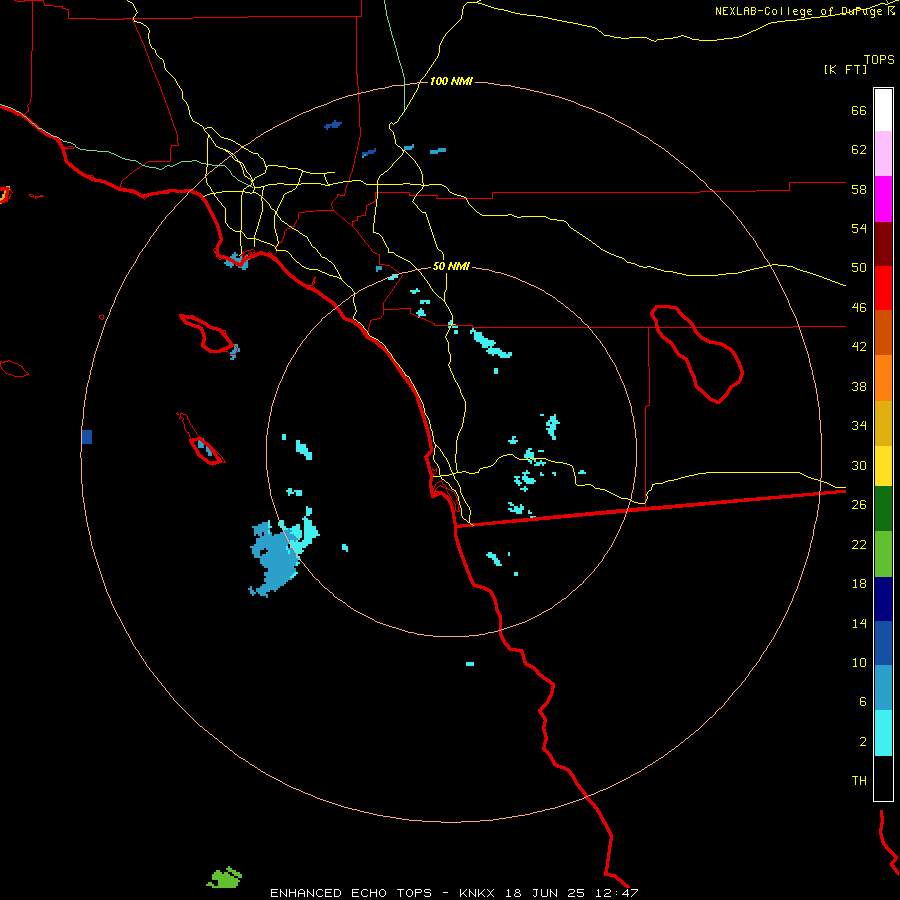This screenshot has height=900, width=900.
Task: Click the 18 JUN 25 12:47 timestamp
Action: point(571,893)
